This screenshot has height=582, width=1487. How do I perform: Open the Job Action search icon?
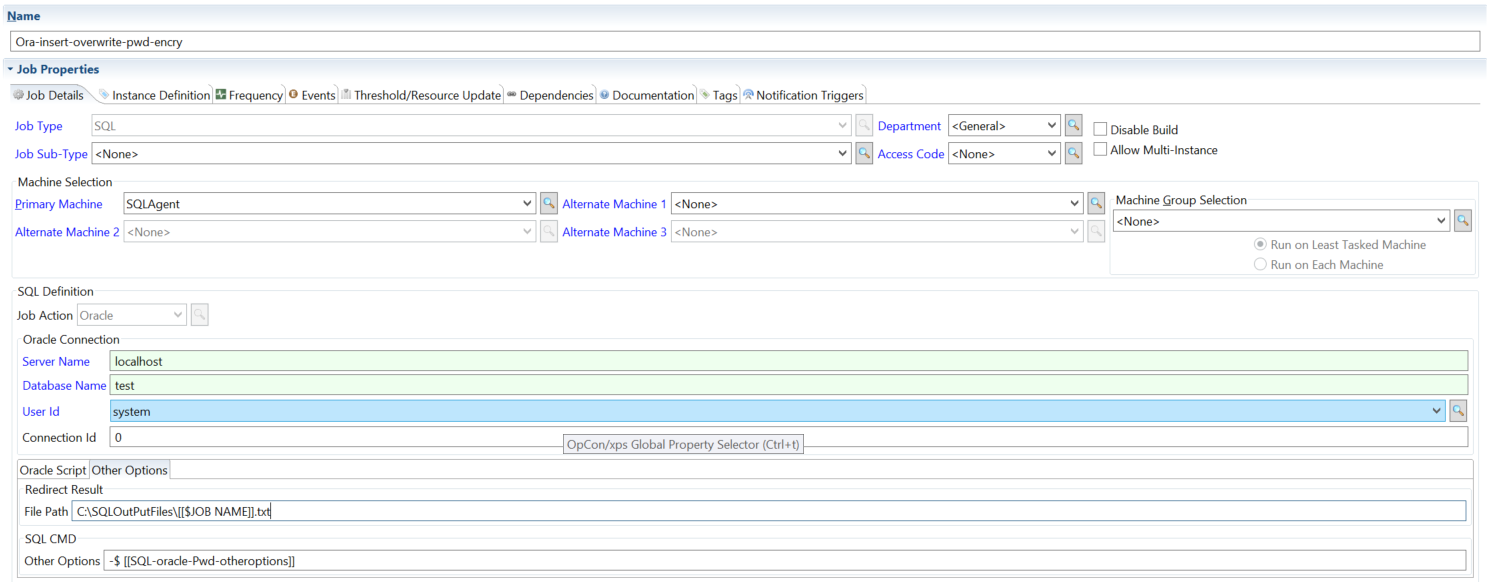click(x=199, y=315)
